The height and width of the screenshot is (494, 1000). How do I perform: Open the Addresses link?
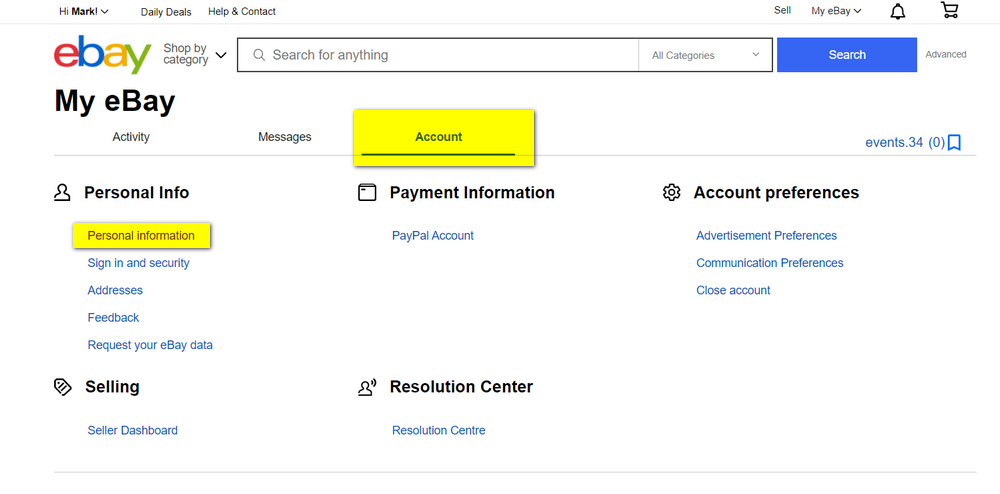[115, 291]
